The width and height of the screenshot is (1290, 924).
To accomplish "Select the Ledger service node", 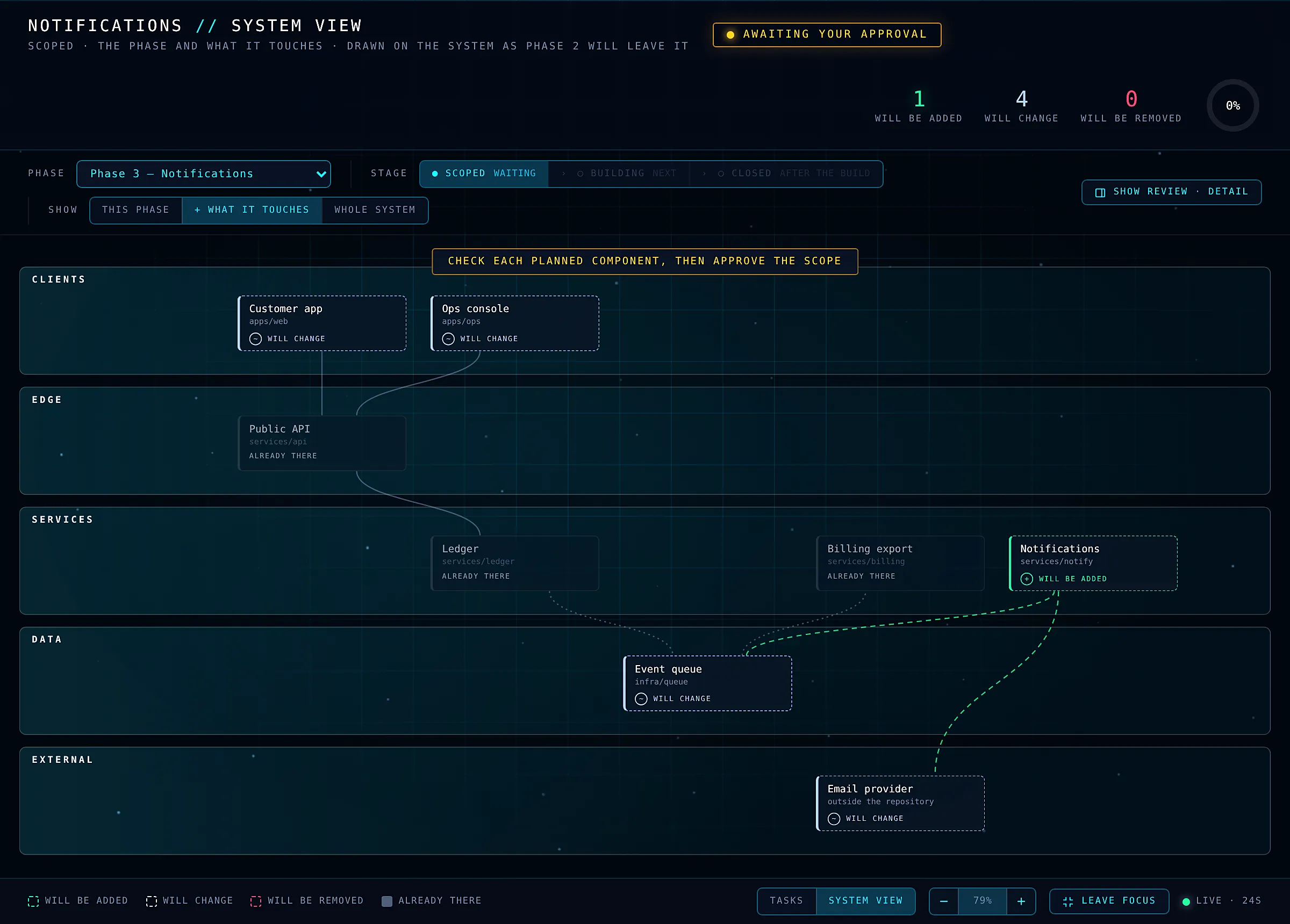I will (x=515, y=563).
